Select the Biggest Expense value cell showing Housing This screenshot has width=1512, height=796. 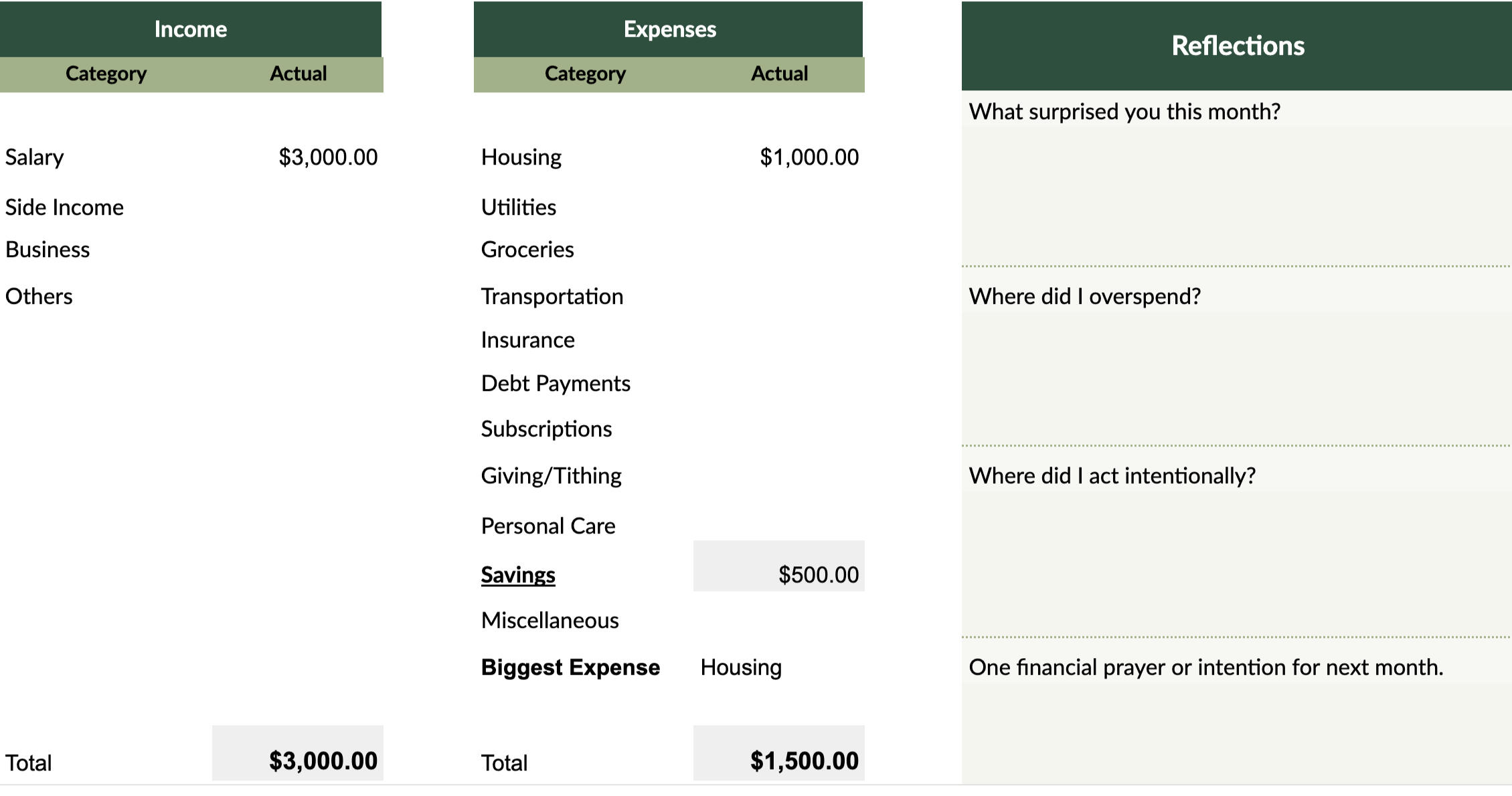click(741, 667)
